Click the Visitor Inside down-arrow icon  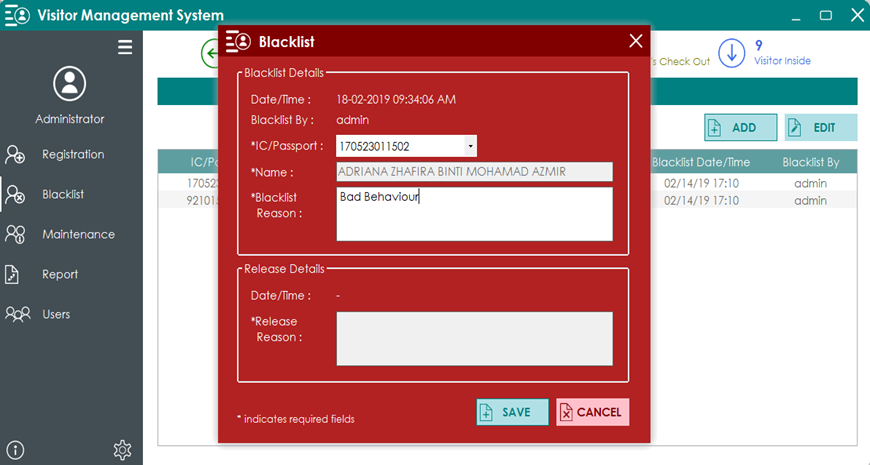[732, 54]
